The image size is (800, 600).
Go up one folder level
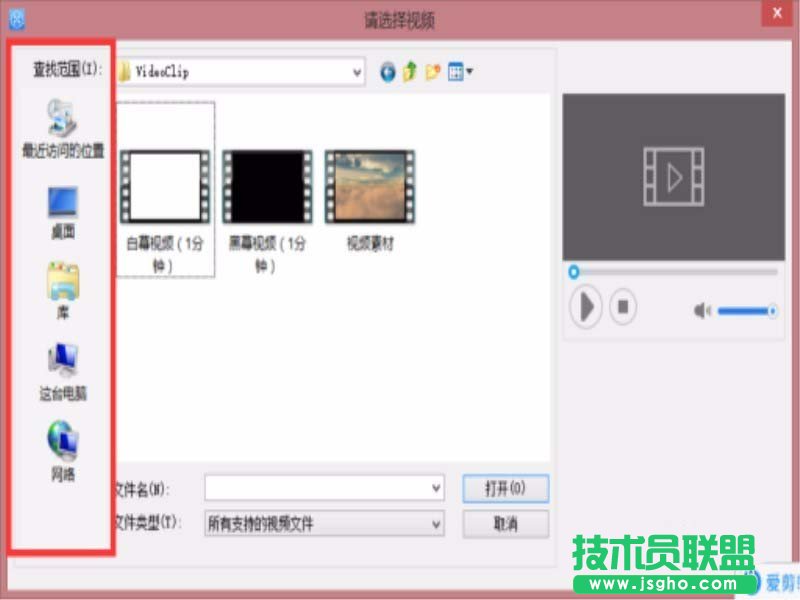[x=408, y=72]
